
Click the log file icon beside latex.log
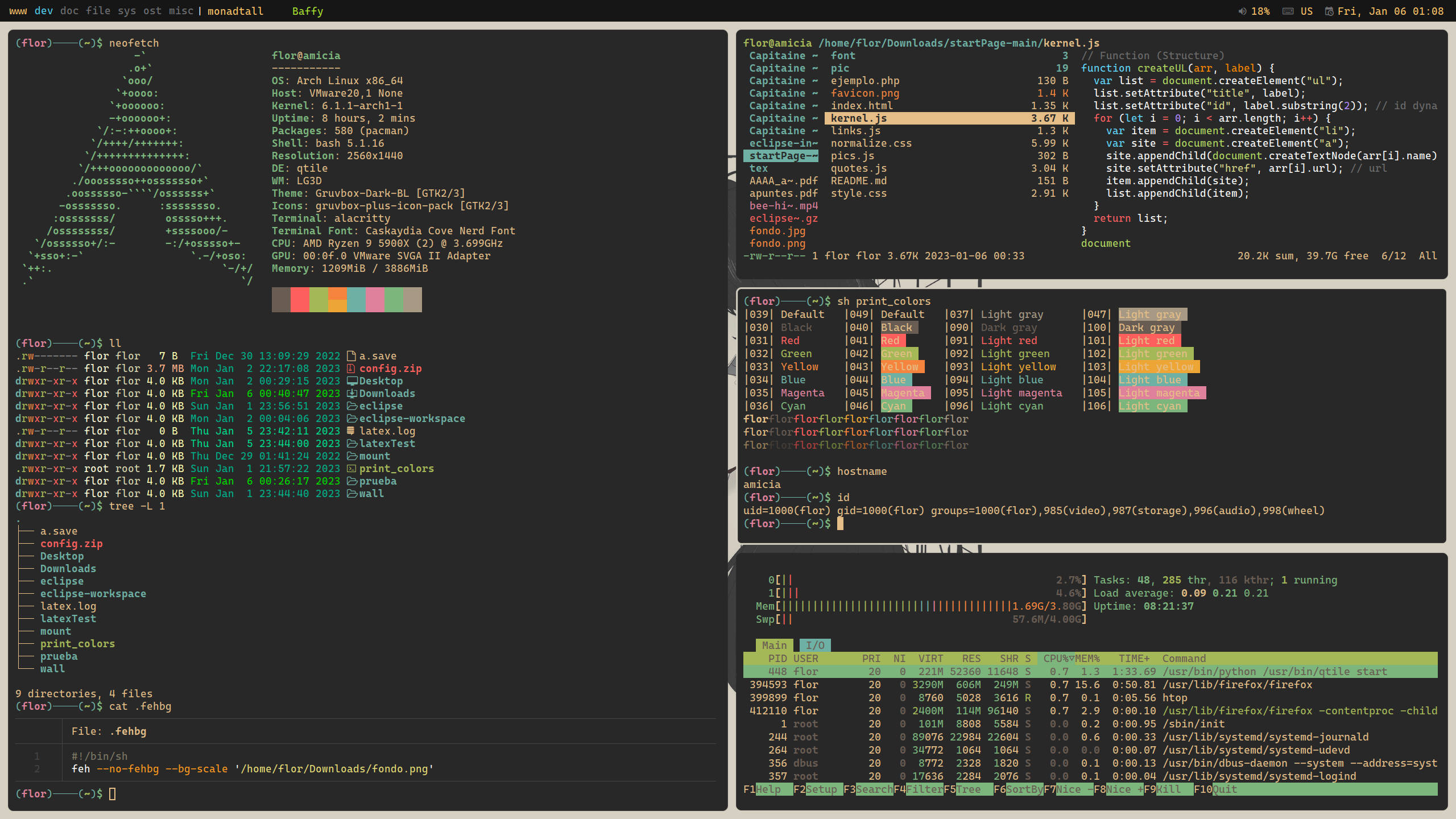pos(351,431)
